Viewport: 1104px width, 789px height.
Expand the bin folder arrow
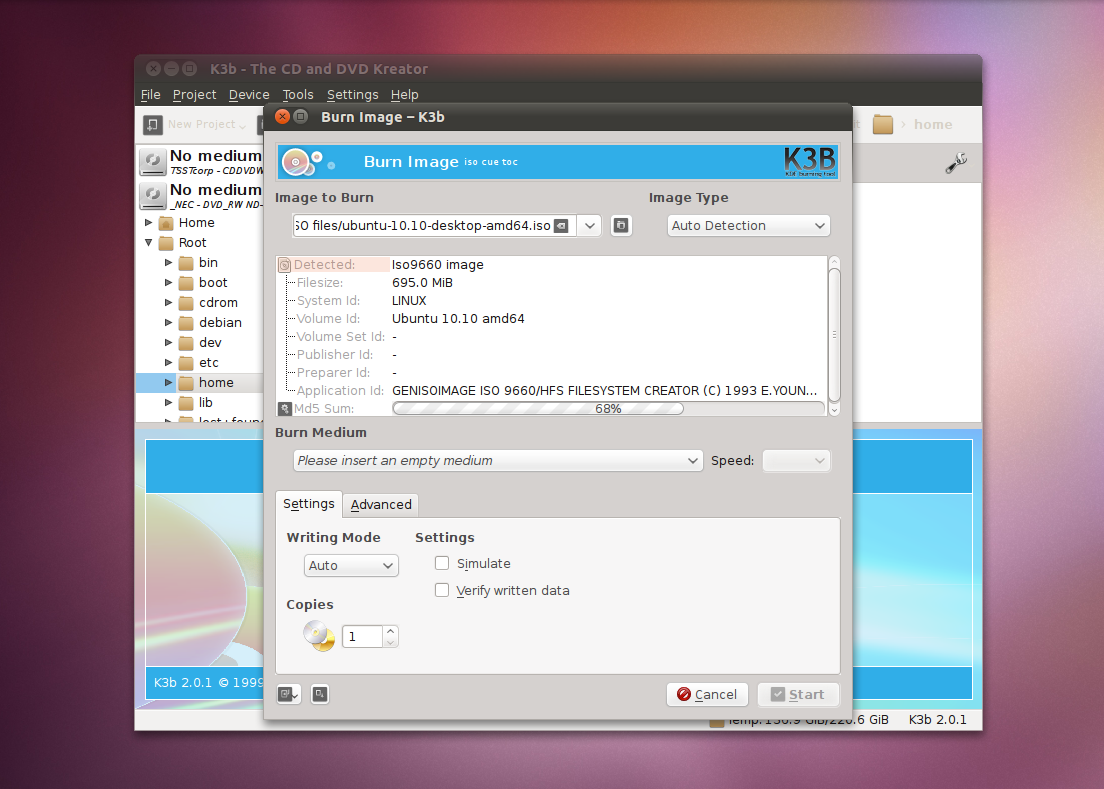tap(168, 263)
